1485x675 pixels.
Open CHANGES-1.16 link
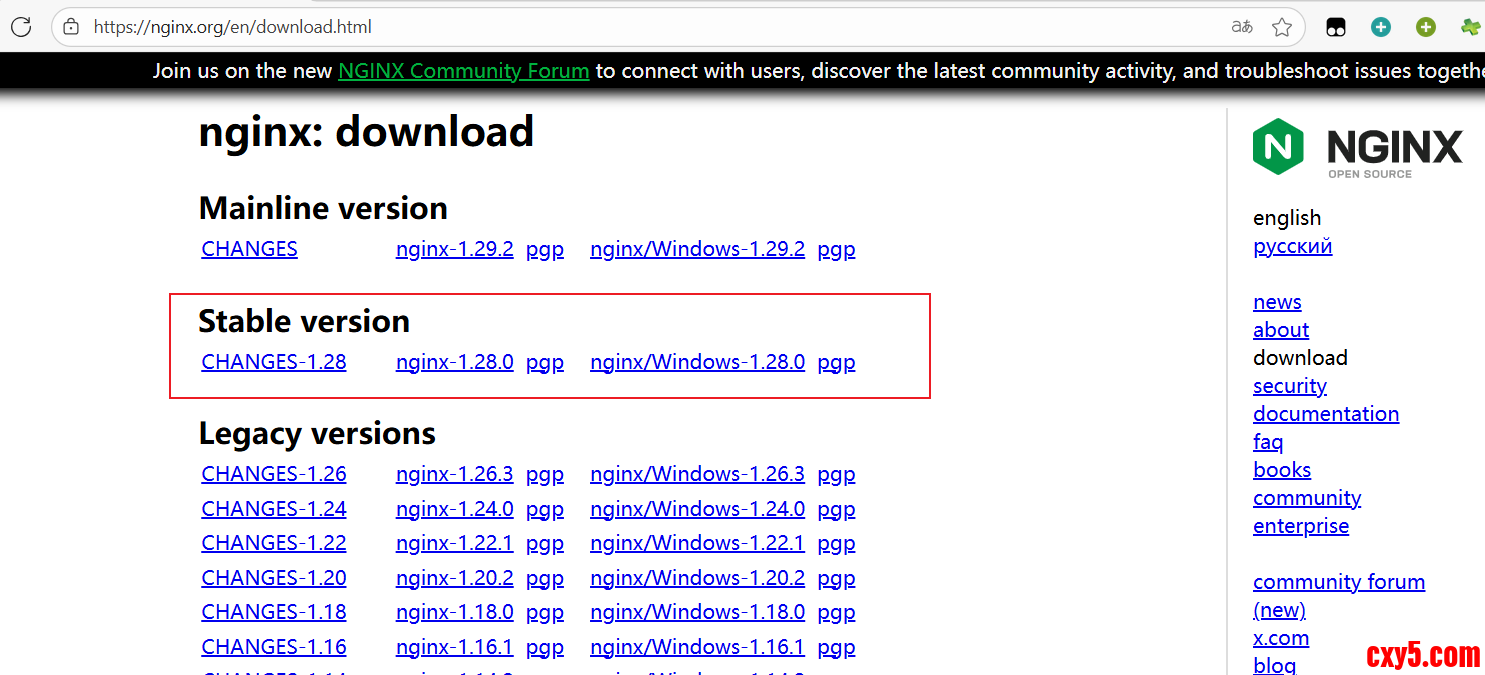(x=274, y=647)
